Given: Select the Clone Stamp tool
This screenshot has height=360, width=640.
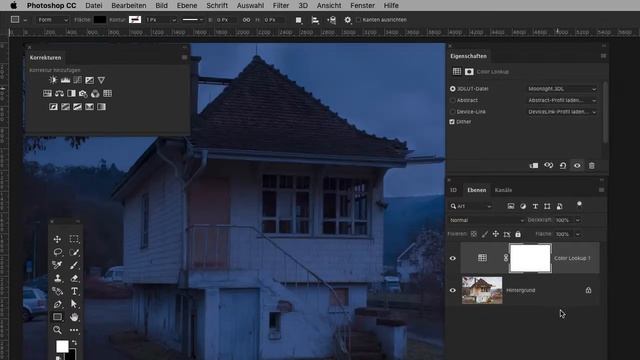Looking at the screenshot, I should [58, 278].
